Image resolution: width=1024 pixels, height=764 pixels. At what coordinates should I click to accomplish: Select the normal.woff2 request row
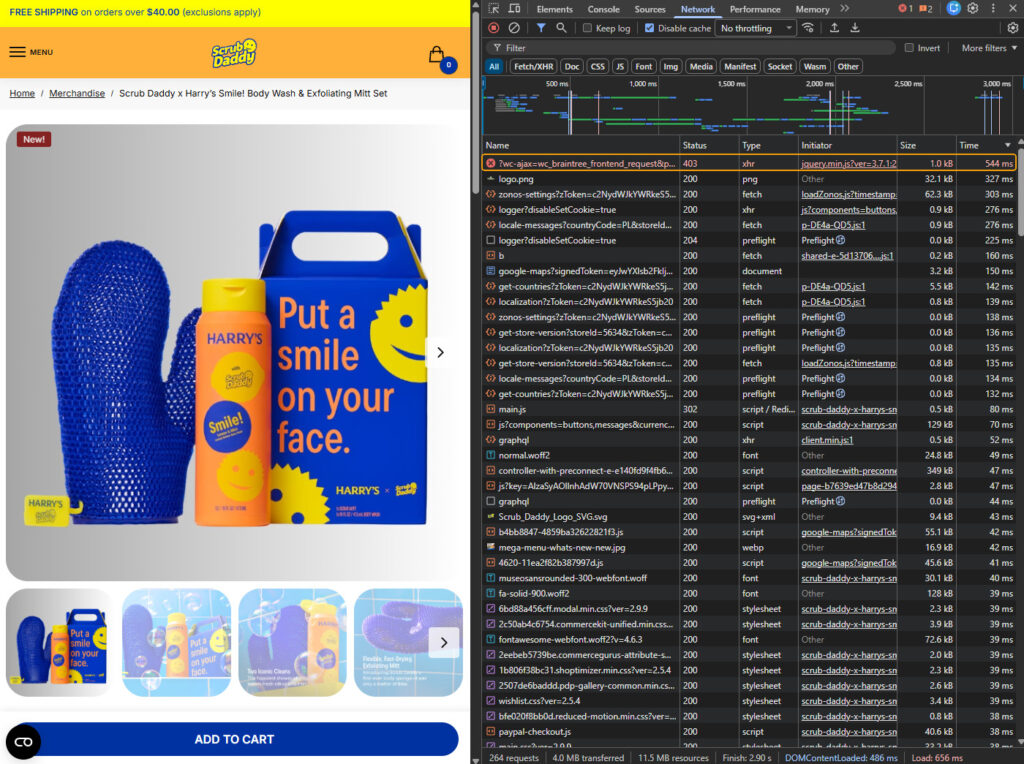(748, 455)
